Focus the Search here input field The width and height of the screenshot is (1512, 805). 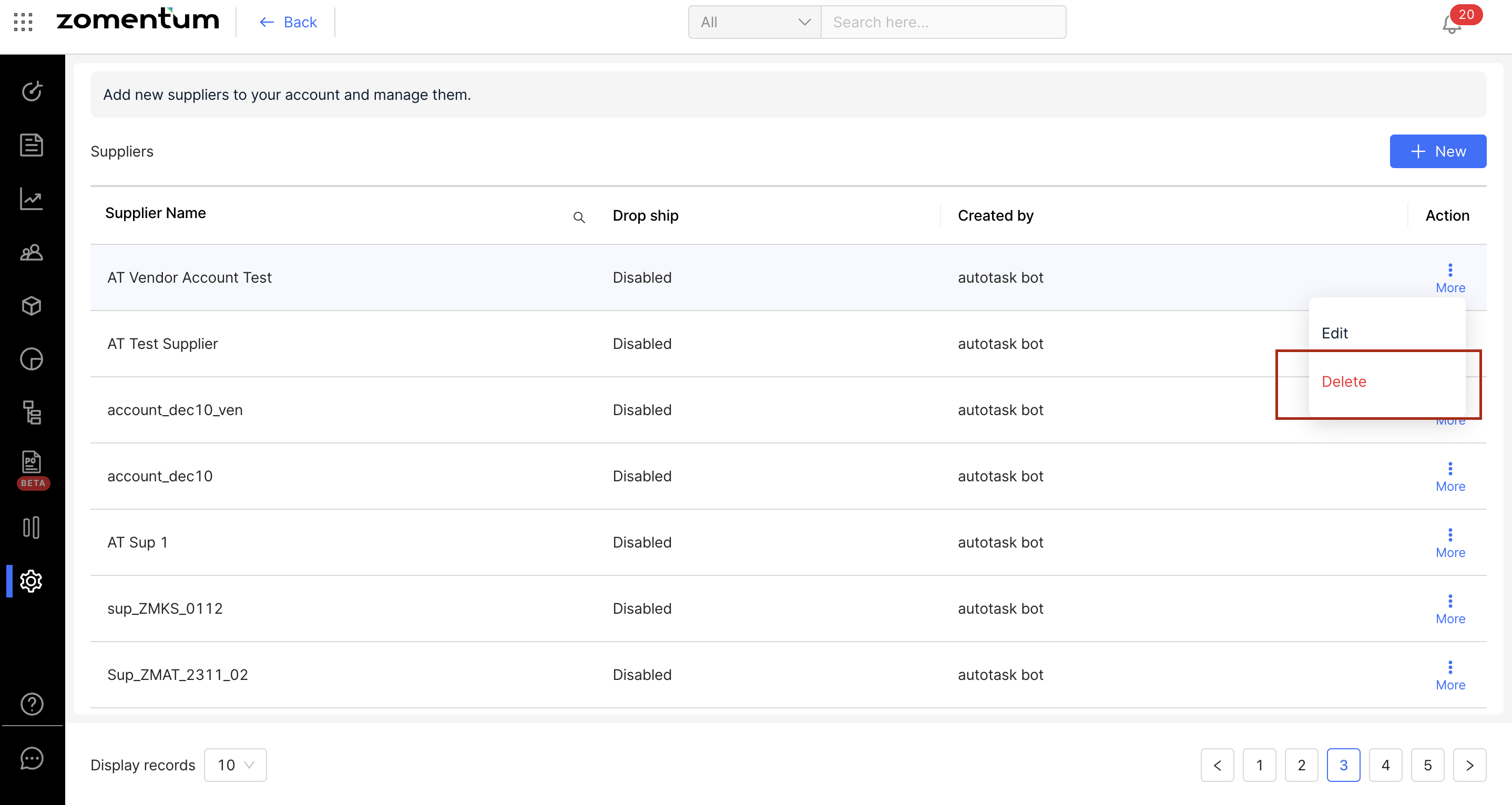pyautogui.click(x=943, y=22)
